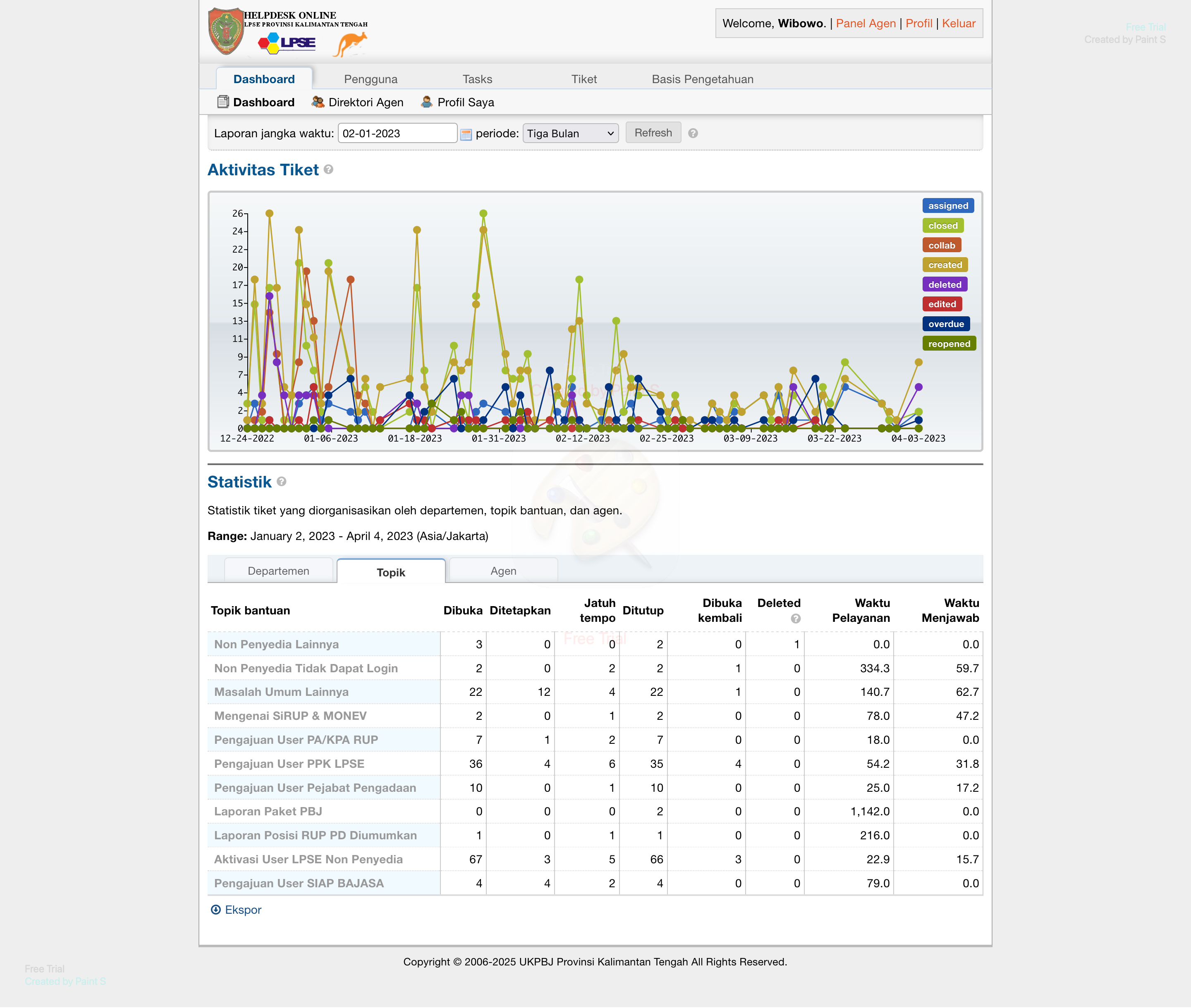Screen dimensions: 1191x1008
Task: Open topic Pengajuan User Pejabat Pengadaan
Action: click(x=315, y=788)
